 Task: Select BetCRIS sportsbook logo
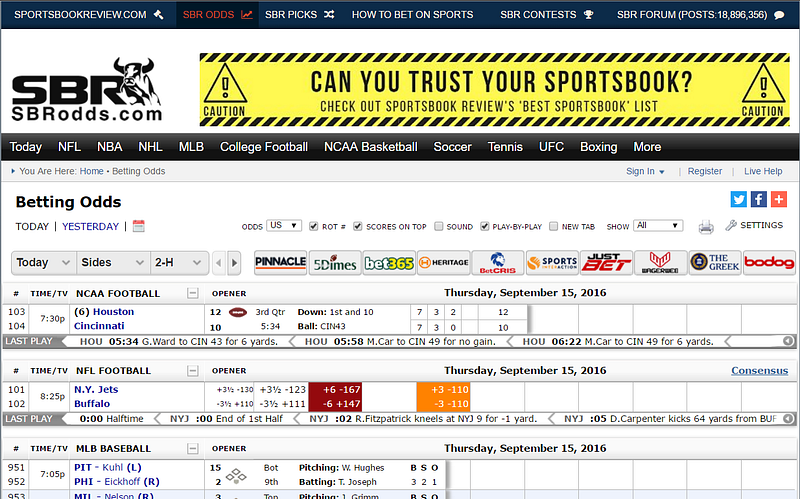pos(497,263)
